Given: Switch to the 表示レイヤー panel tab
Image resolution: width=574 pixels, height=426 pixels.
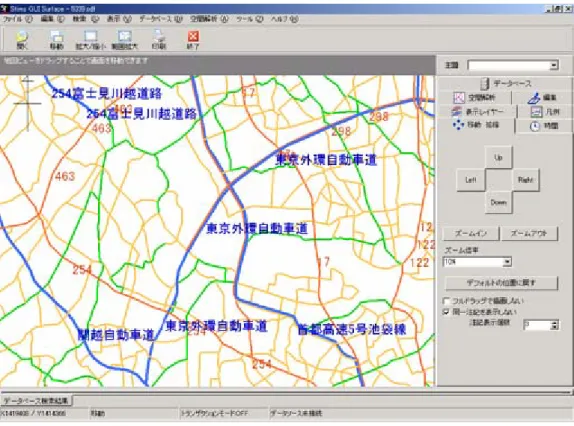Looking at the screenshot, I should [x=478, y=111].
